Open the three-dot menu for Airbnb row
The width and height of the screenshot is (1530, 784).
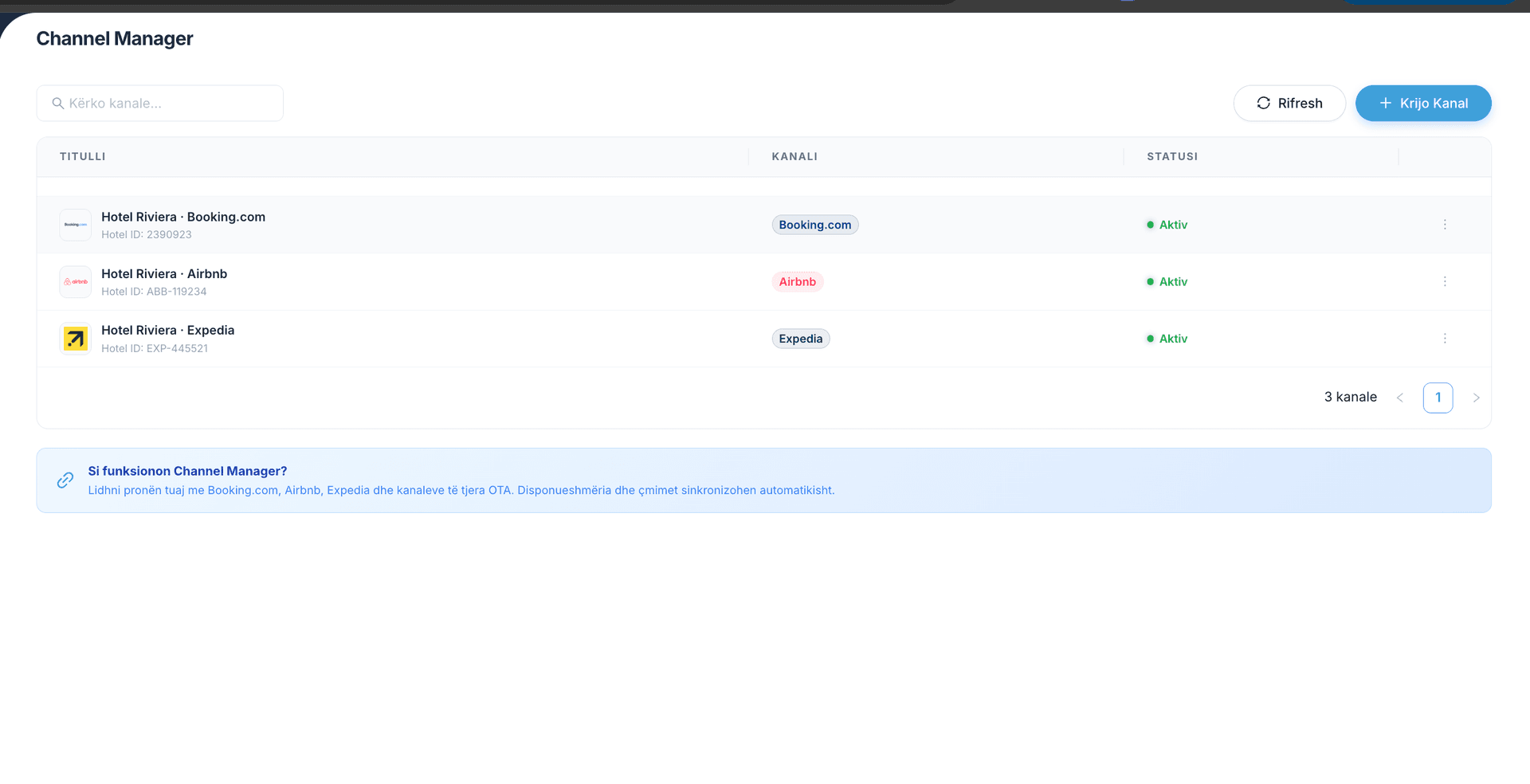tap(1445, 282)
